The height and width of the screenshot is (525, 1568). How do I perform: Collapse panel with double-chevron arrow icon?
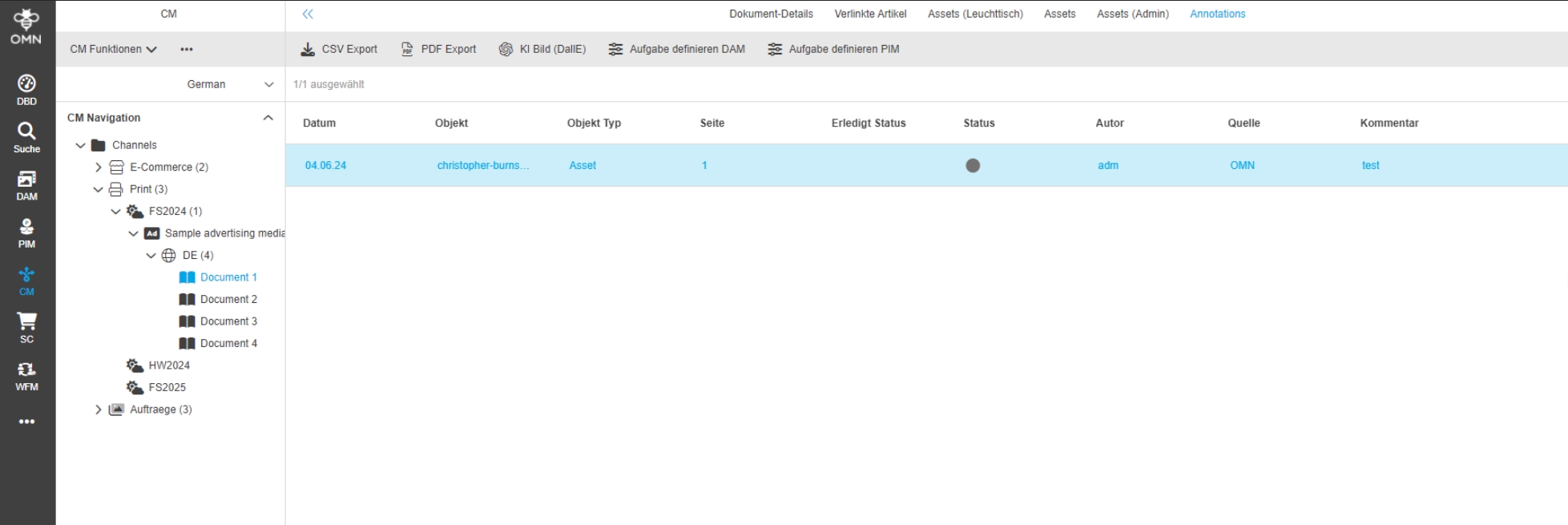(x=308, y=14)
